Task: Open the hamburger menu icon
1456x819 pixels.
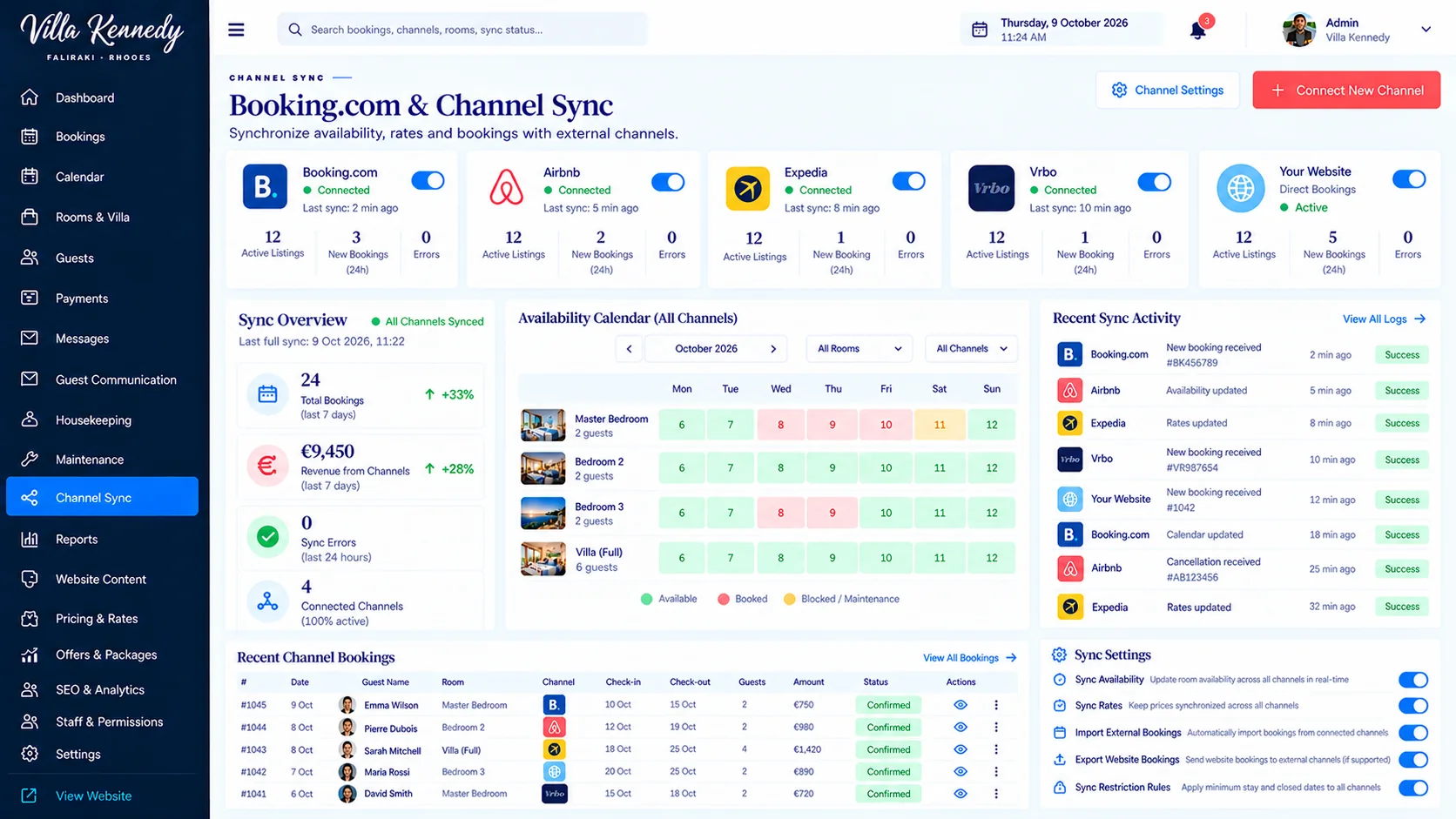Action: 236,30
